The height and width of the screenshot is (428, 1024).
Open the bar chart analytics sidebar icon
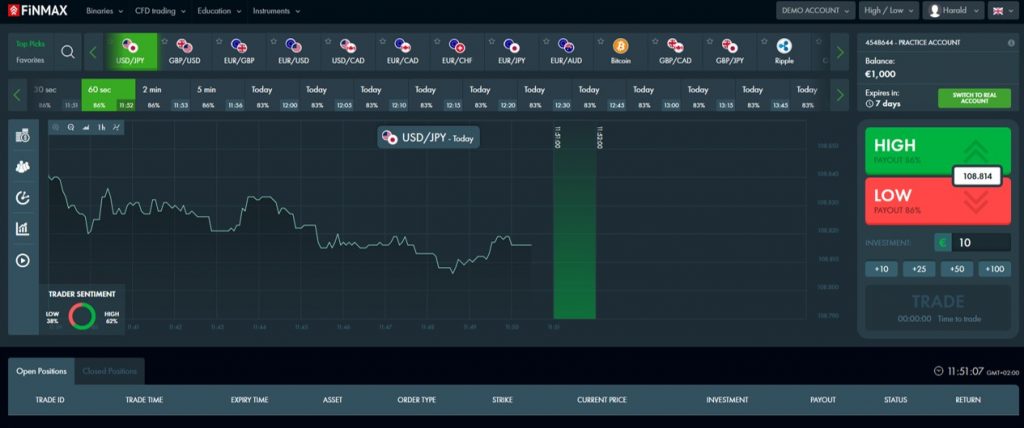[23, 229]
